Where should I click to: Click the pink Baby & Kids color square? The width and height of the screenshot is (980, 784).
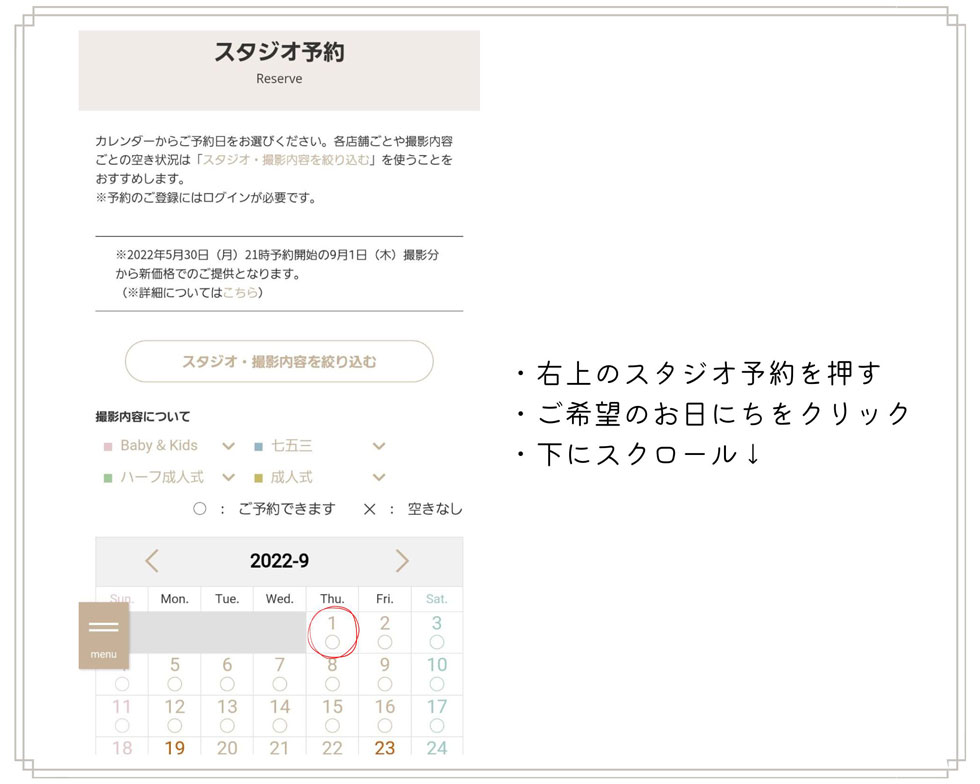(108, 447)
